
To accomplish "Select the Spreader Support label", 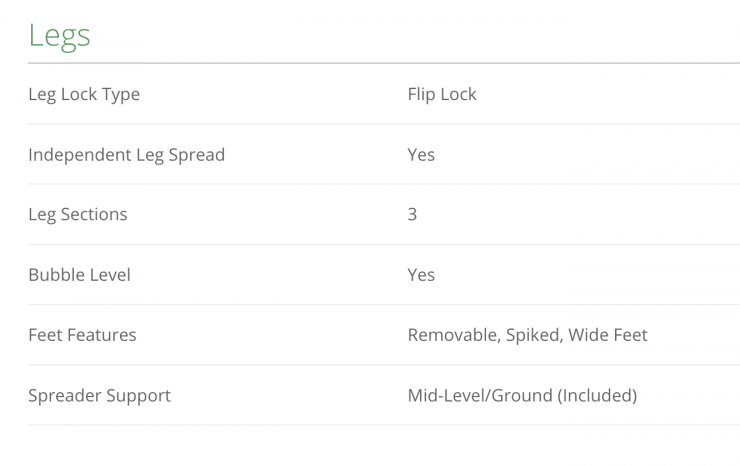I will [x=99, y=395].
